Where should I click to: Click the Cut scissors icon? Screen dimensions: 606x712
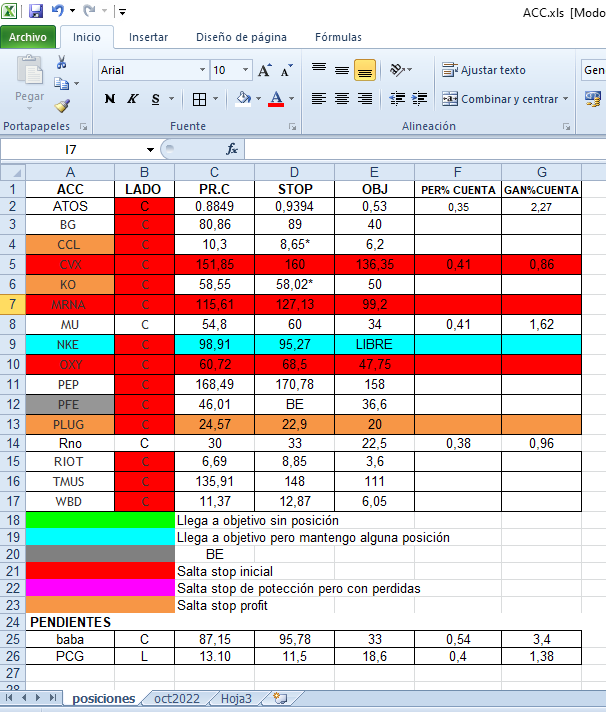[61, 62]
